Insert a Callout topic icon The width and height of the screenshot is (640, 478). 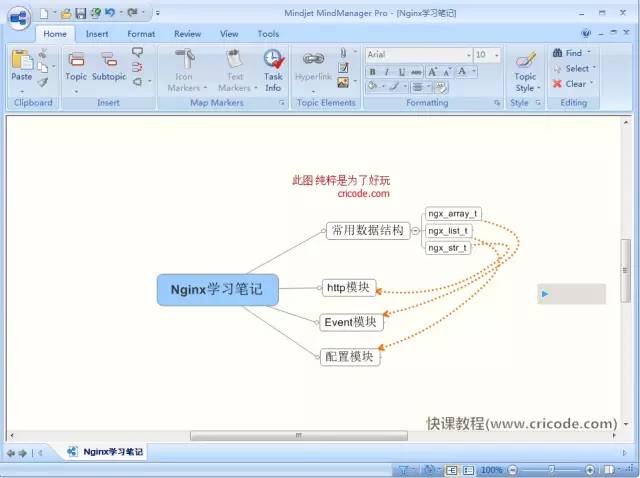[138, 52]
